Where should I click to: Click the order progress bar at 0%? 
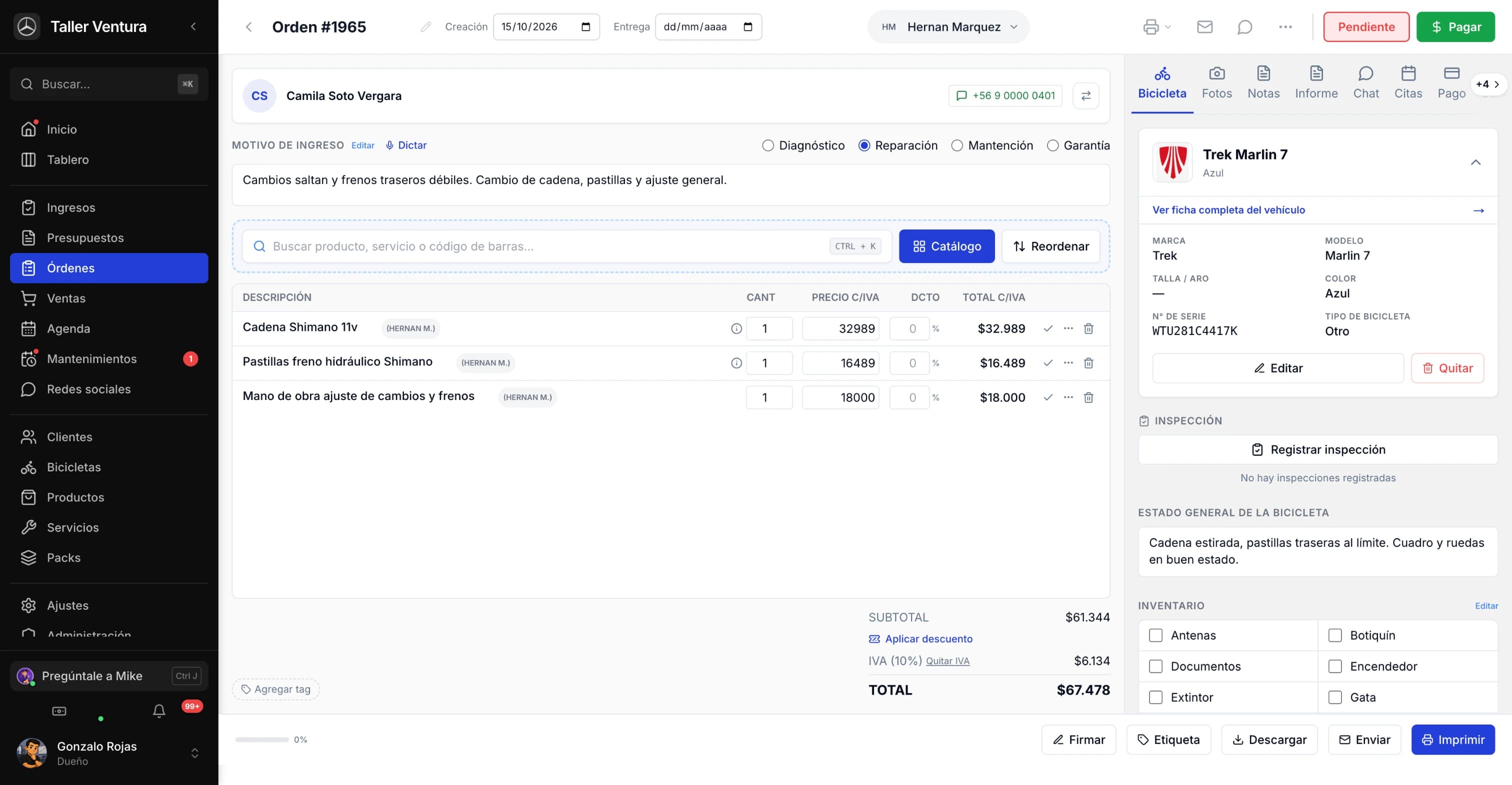pyautogui.click(x=262, y=740)
